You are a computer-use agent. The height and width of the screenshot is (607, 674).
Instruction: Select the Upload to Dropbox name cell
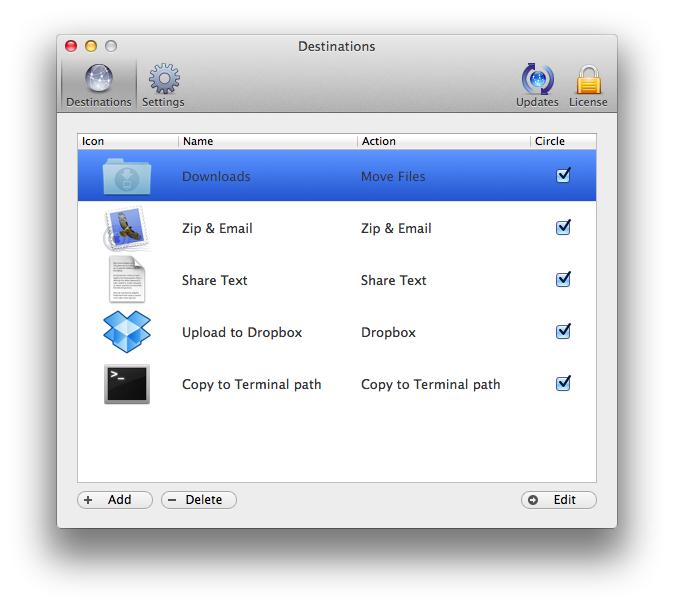[242, 332]
